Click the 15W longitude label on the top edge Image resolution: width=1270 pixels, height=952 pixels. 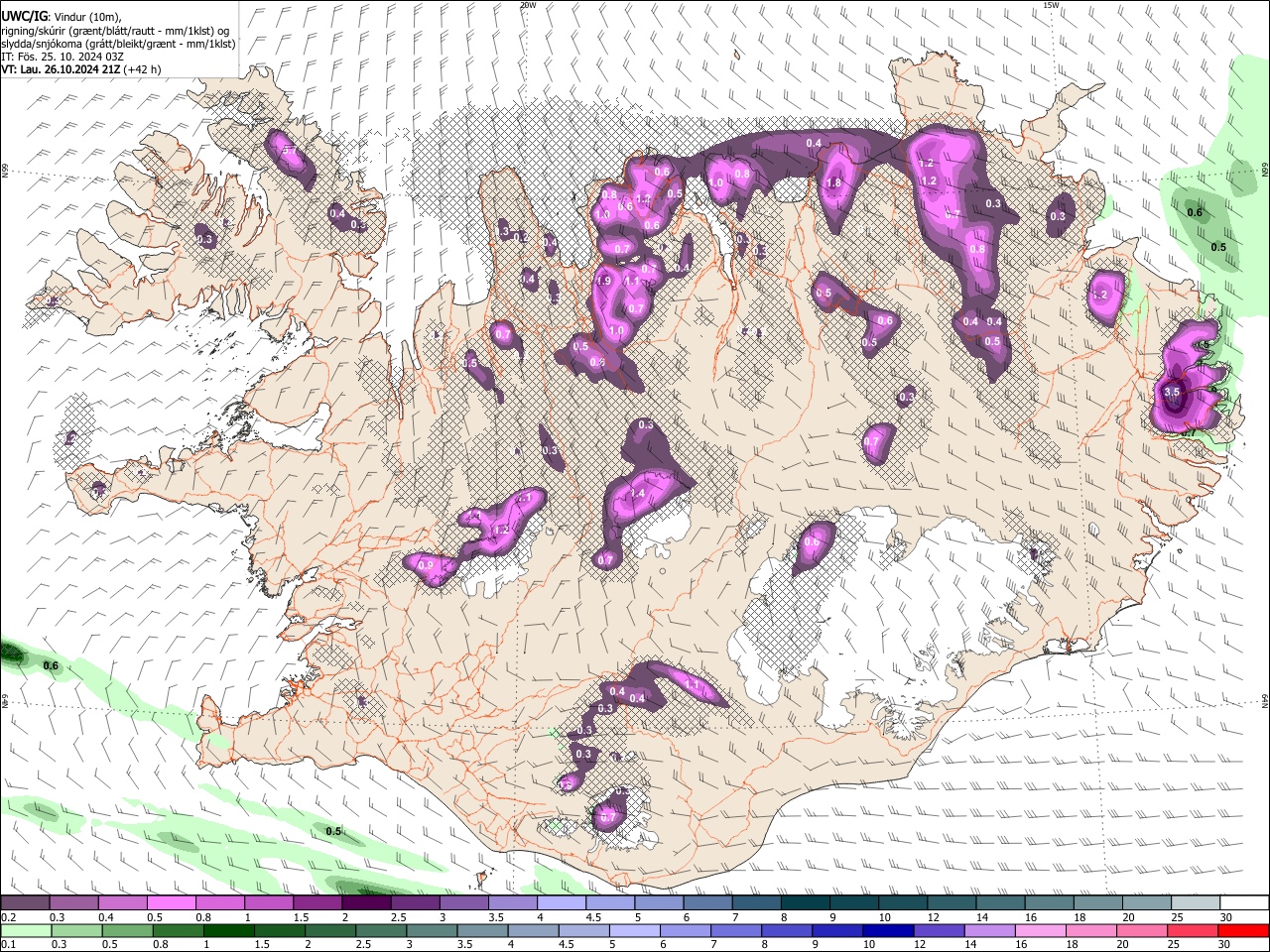1051,5
